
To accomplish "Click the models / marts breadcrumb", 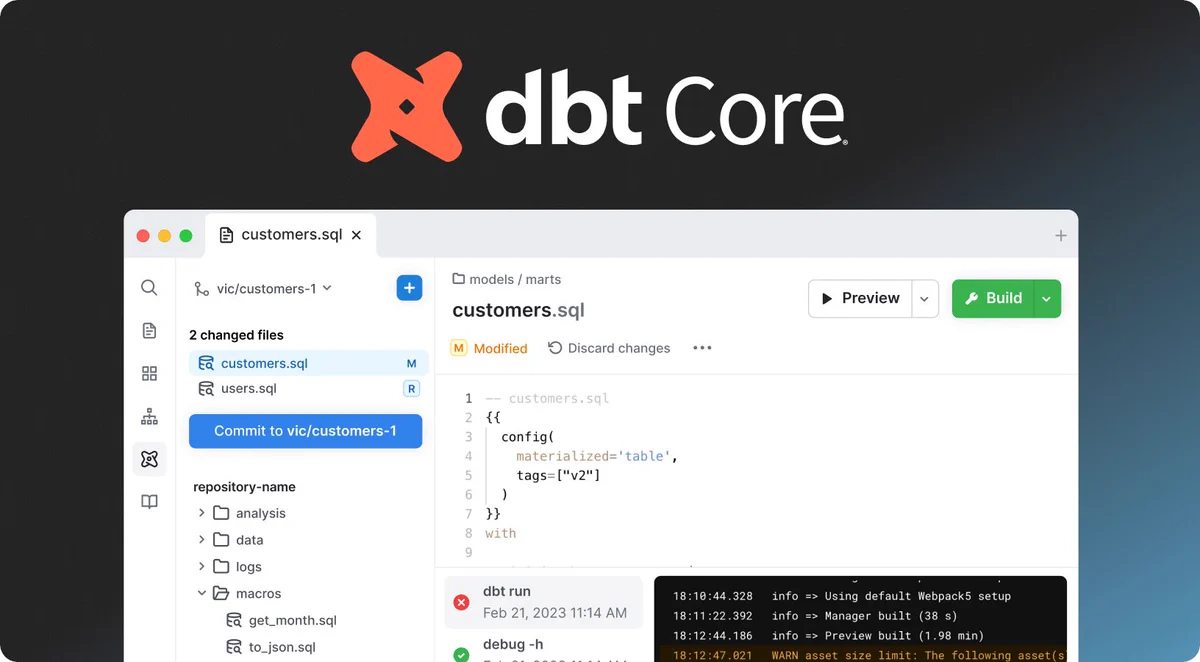I will 507,280.
